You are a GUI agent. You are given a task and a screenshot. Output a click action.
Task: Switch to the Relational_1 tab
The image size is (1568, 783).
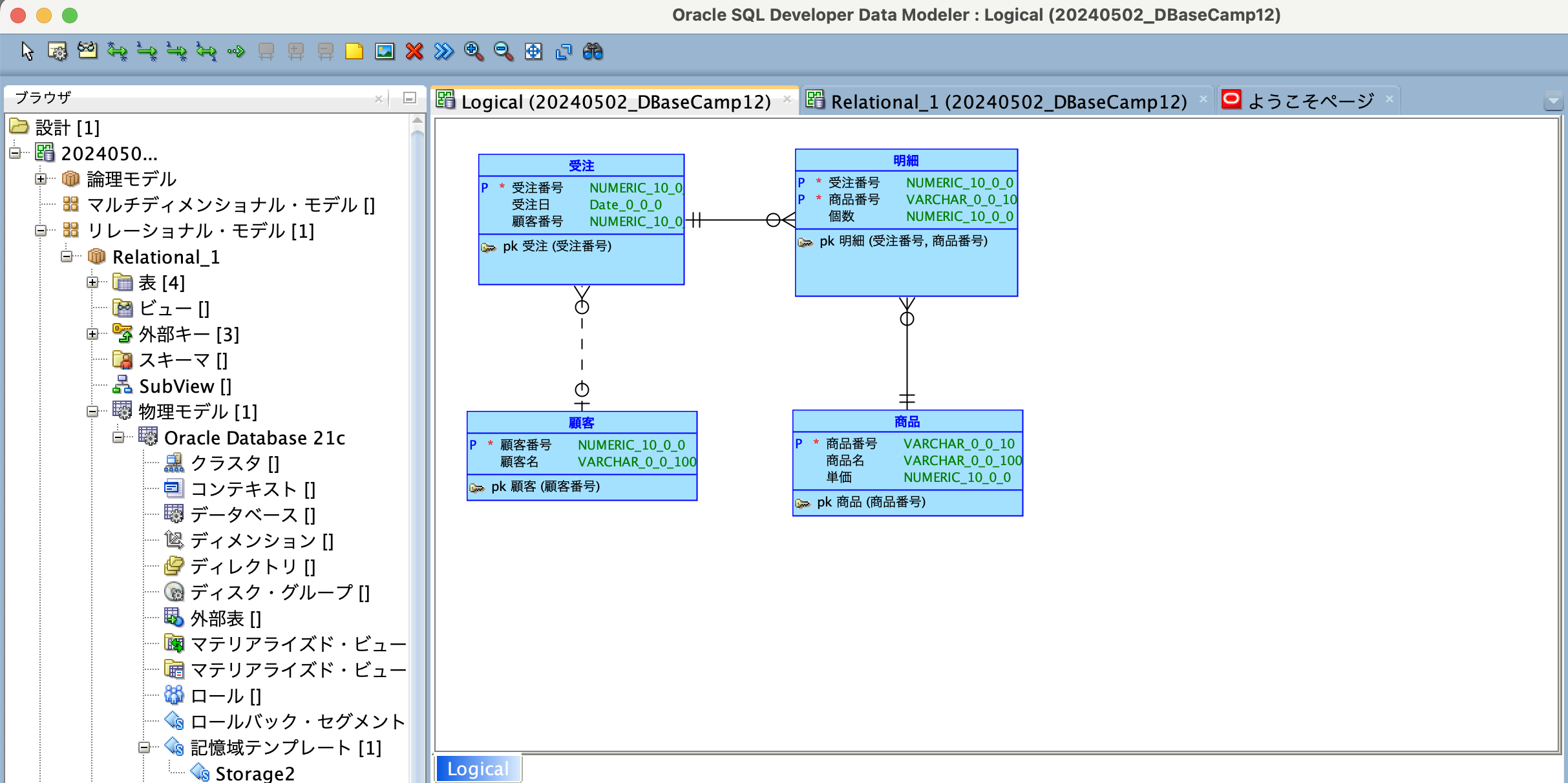1005,100
